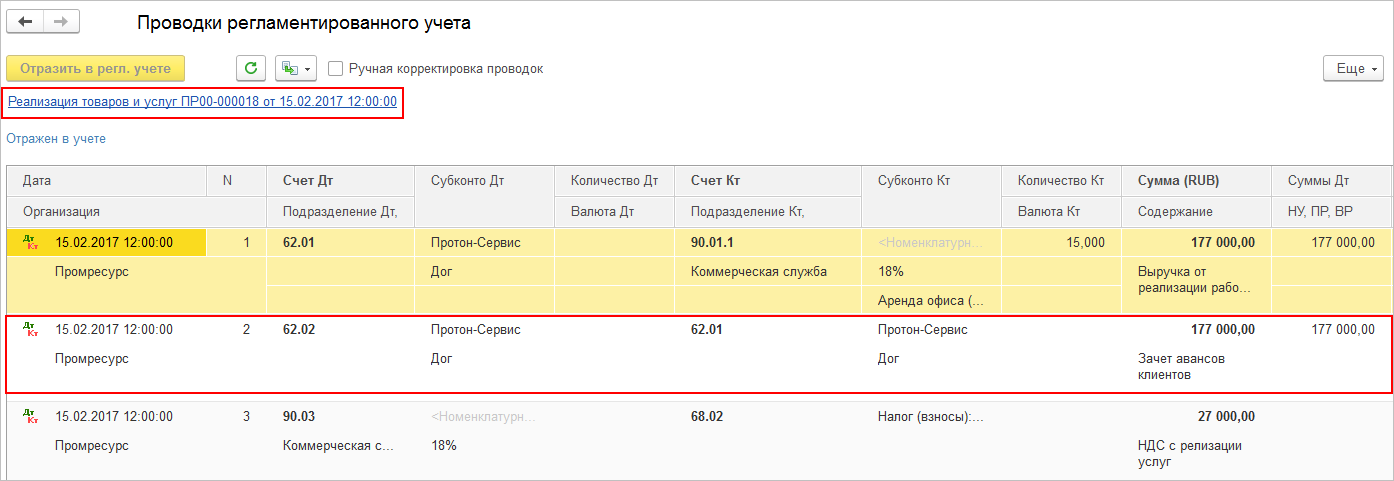
Task: Click the Отражен в учете status label
Action: pyautogui.click(x=56, y=139)
